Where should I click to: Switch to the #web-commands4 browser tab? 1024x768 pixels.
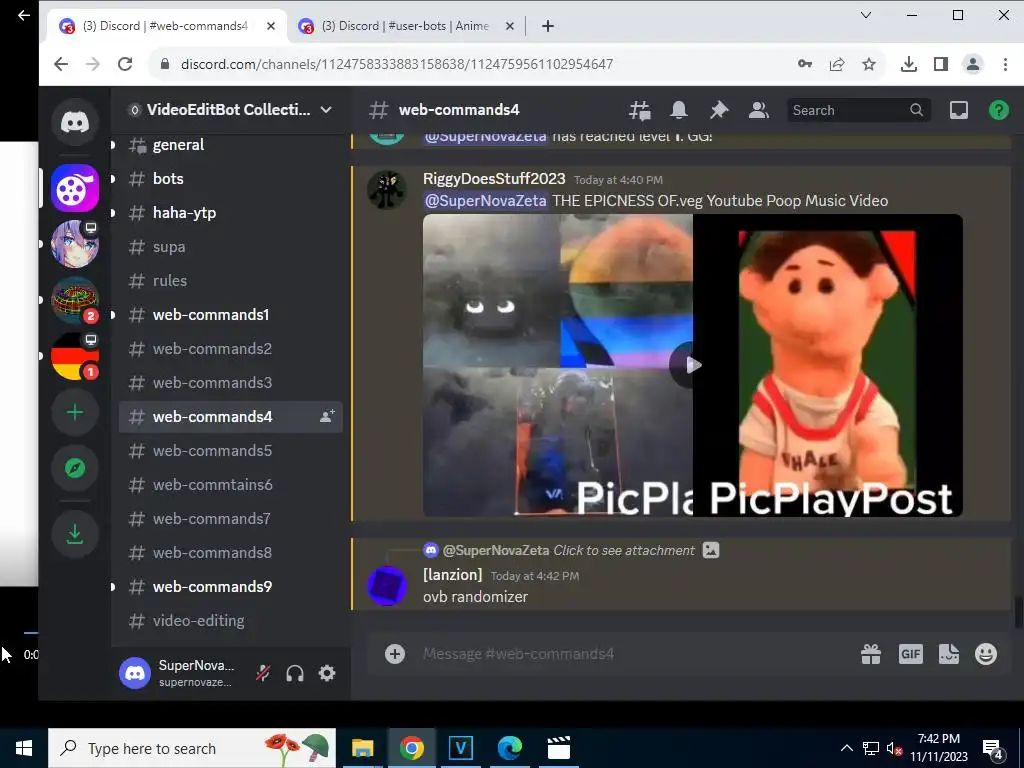click(167, 26)
